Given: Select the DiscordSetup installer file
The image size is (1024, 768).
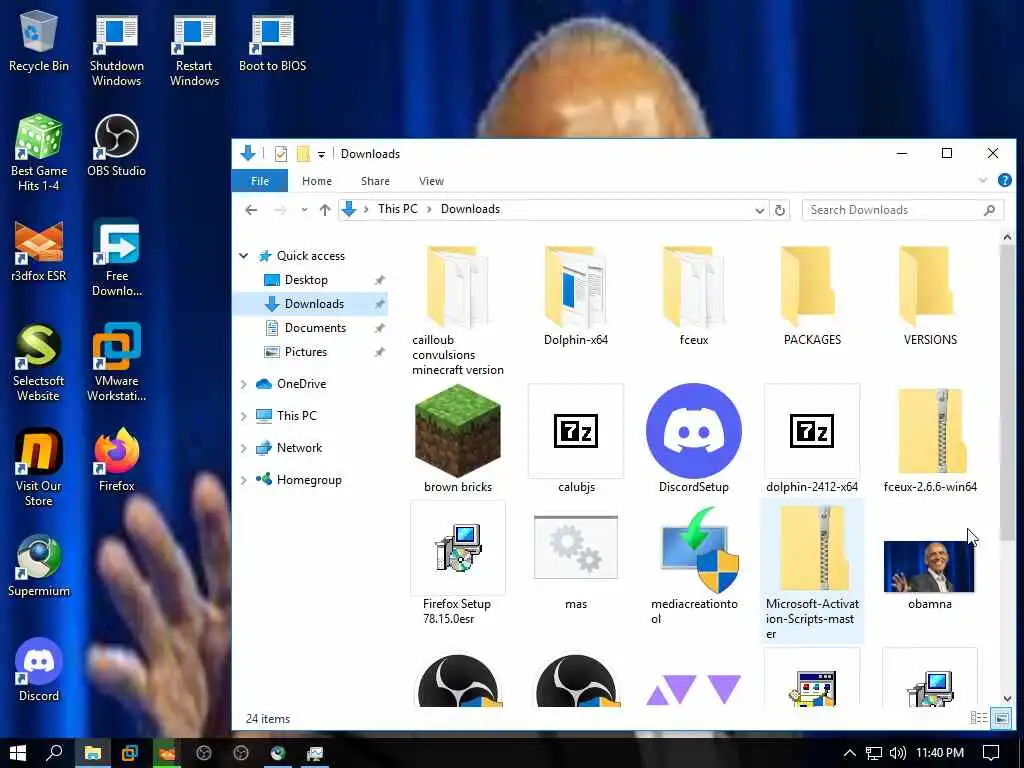Looking at the screenshot, I should pyautogui.click(x=694, y=439).
